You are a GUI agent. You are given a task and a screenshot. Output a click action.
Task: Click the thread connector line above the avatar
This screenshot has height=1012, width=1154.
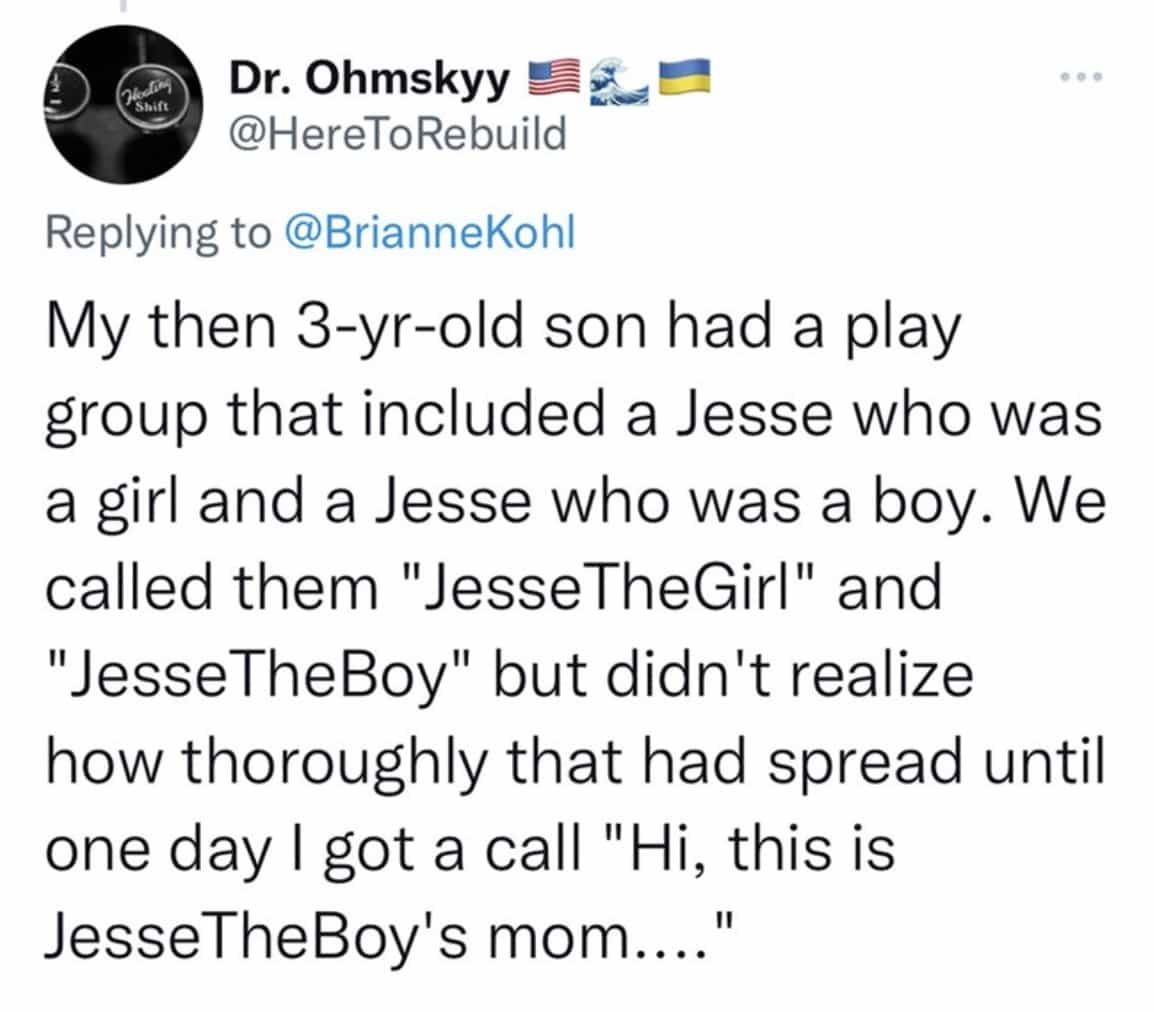(x=125, y=8)
